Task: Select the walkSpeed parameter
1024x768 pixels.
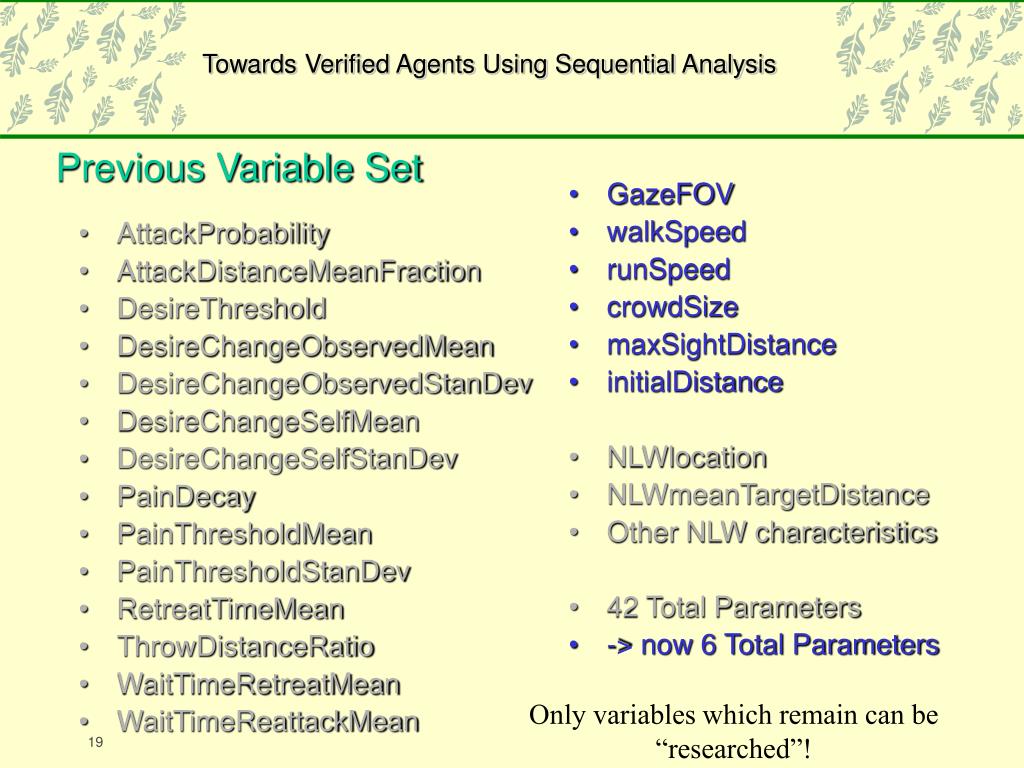Action: coord(677,232)
